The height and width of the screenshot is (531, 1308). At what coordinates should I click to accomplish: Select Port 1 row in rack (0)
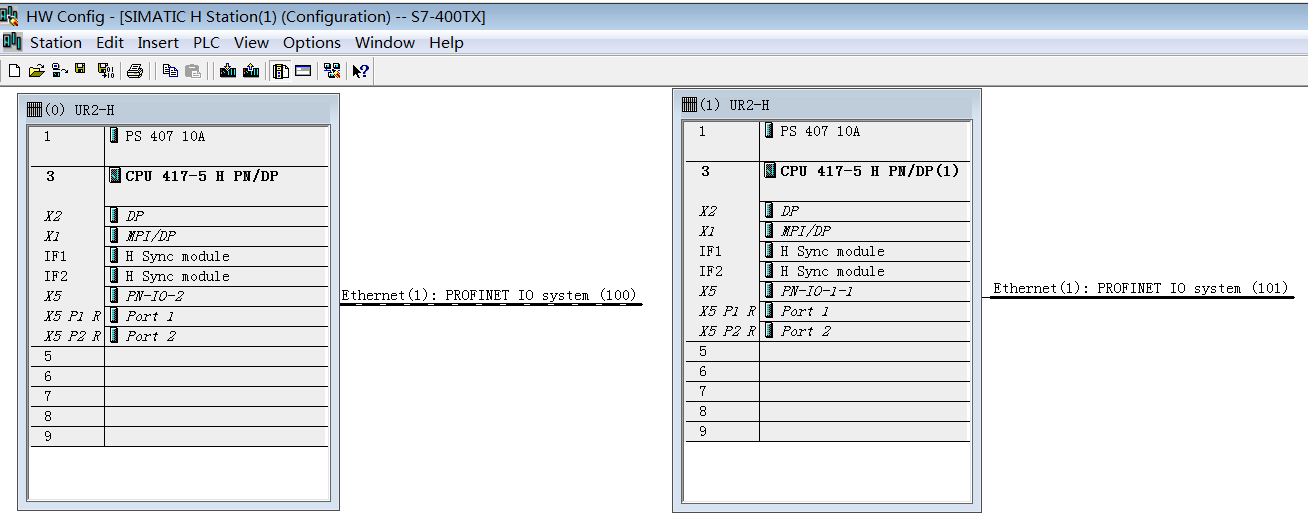click(x=179, y=316)
